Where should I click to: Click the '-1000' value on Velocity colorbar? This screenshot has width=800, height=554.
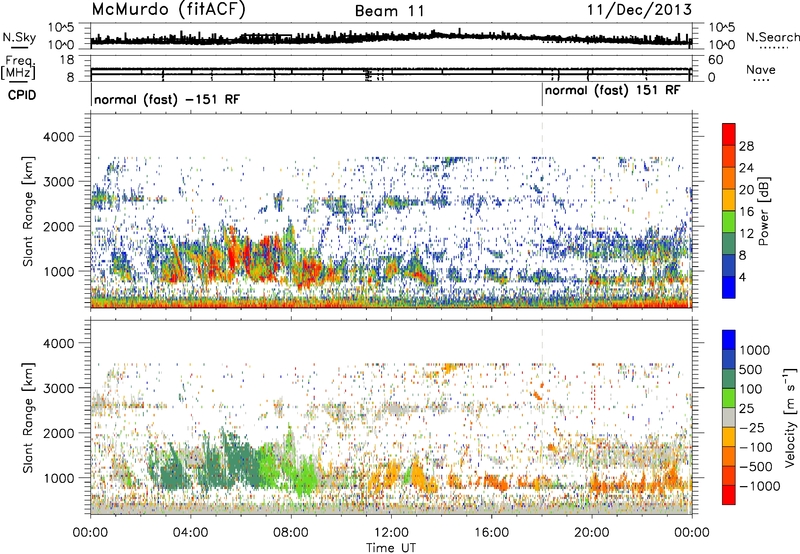tap(759, 486)
